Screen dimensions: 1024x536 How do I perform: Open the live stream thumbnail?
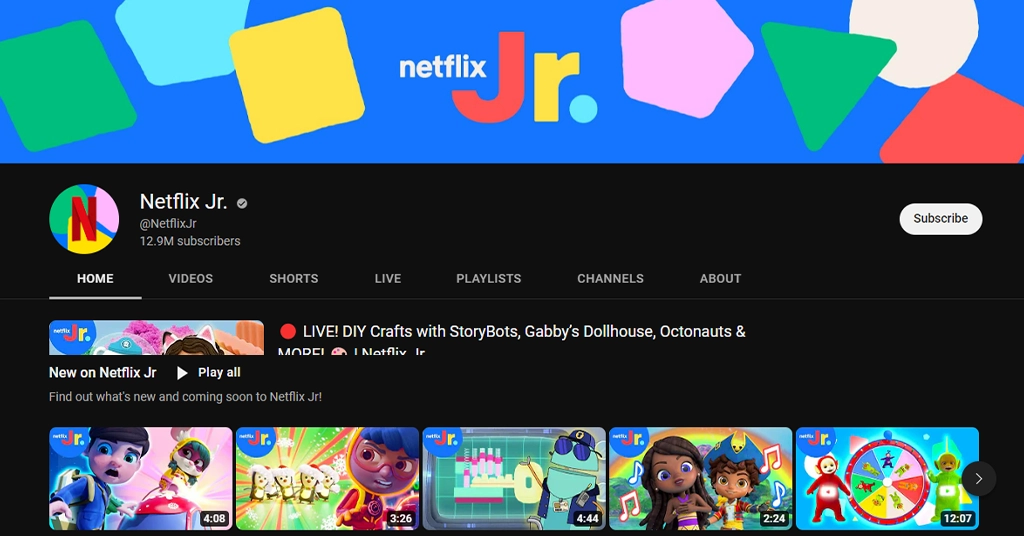click(x=156, y=338)
